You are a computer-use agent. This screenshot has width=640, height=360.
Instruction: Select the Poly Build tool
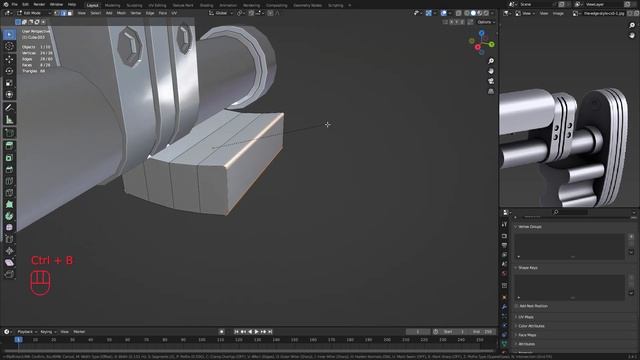pos(9,204)
